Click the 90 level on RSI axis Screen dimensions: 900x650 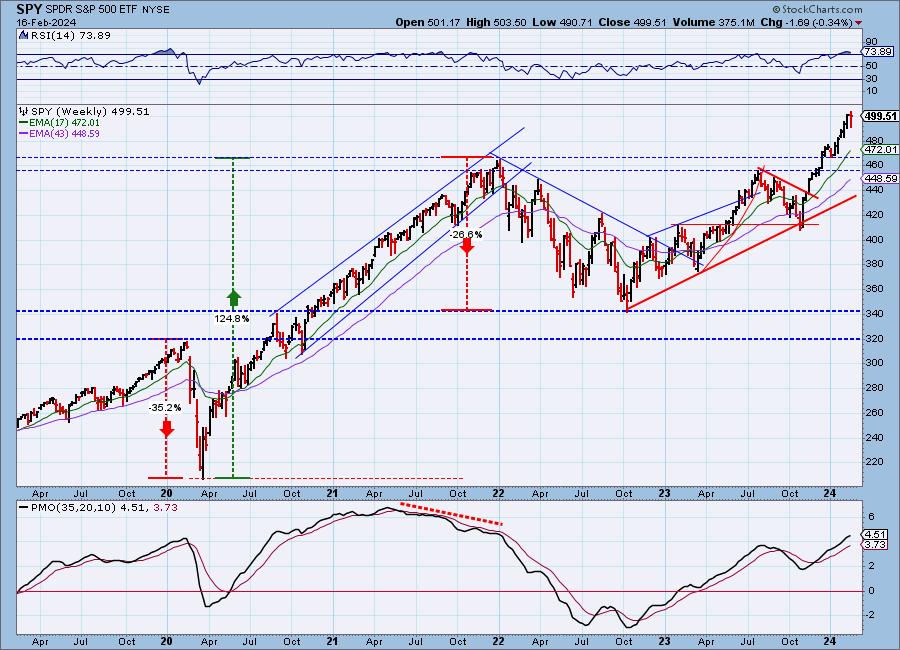coord(871,41)
